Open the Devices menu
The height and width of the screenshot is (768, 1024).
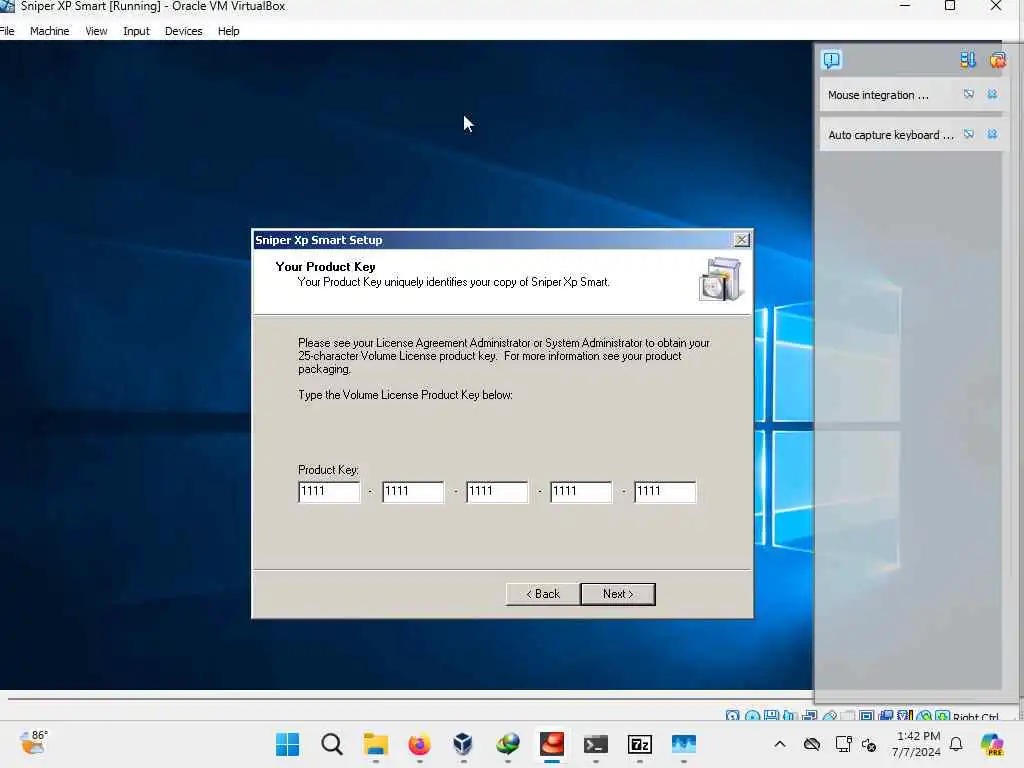point(184,31)
